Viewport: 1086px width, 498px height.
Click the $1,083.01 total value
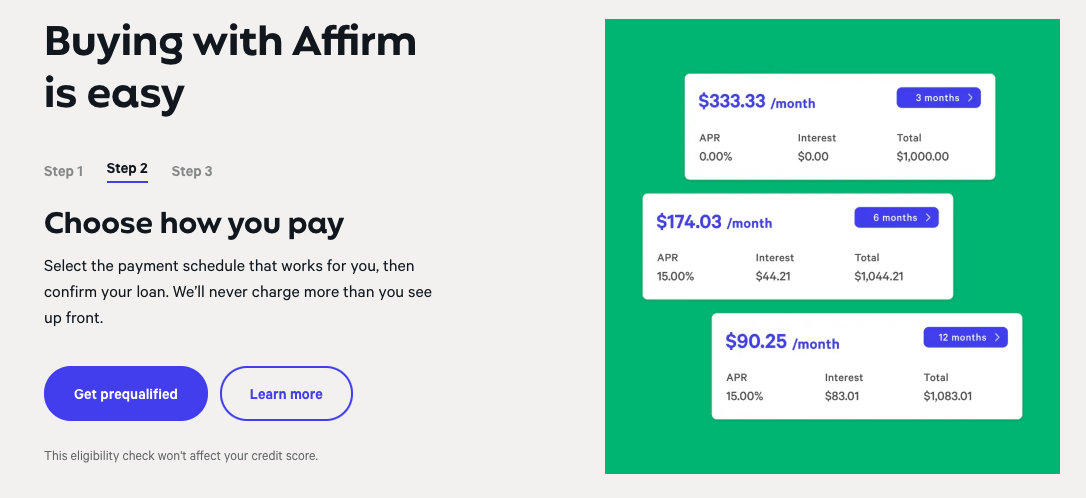point(947,396)
